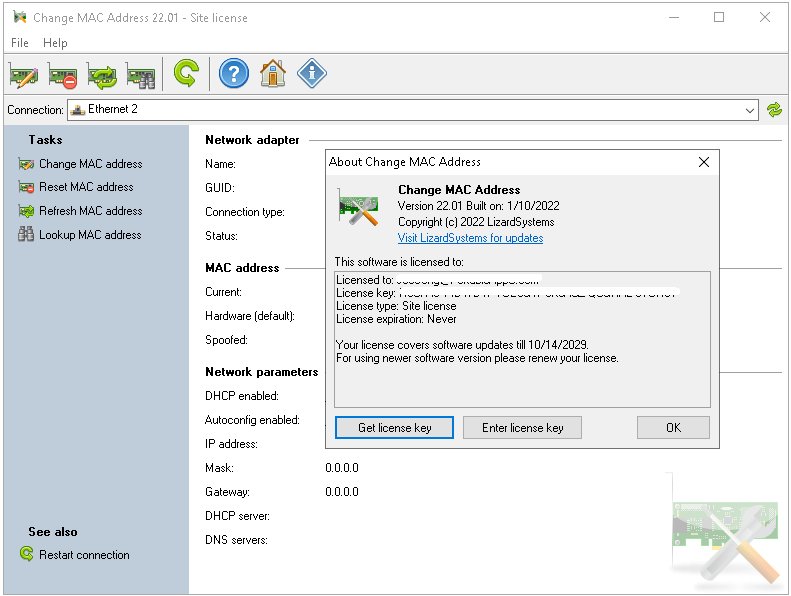Viewport: 791px width, 596px height.
Task: Open the File menu
Action: [x=20, y=43]
